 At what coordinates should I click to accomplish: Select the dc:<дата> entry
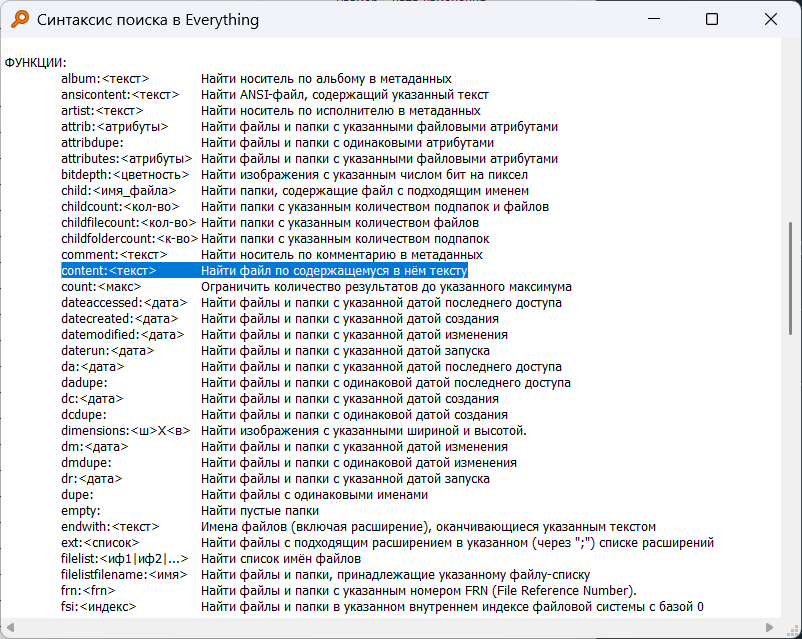click(x=92, y=399)
